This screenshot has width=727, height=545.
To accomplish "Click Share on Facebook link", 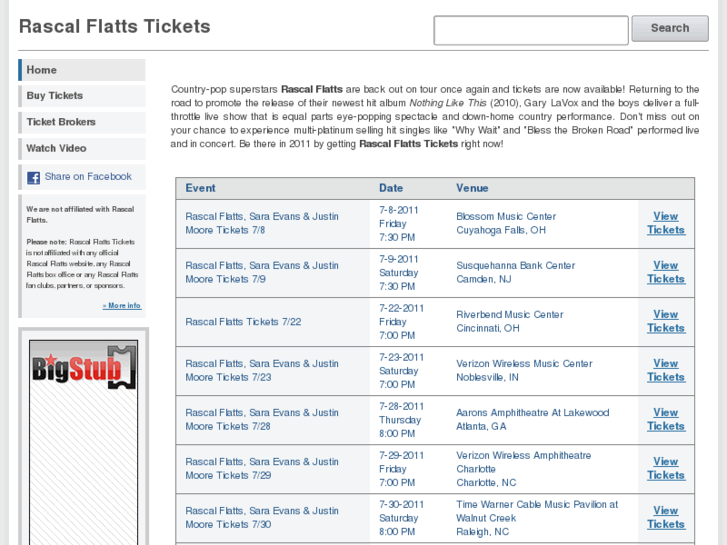I will pyautogui.click(x=88, y=176).
